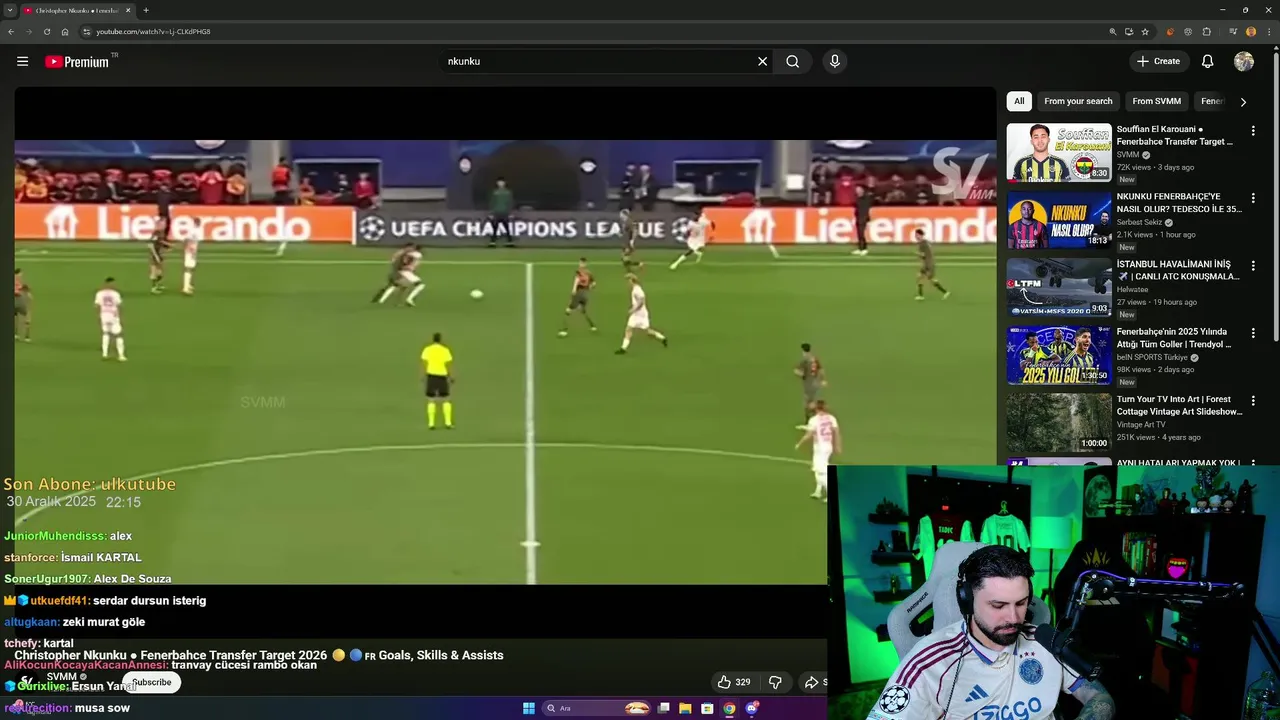This screenshot has width=1280, height=720.
Task: Open the Serbest Sakiz channel link
Action: point(1139,222)
